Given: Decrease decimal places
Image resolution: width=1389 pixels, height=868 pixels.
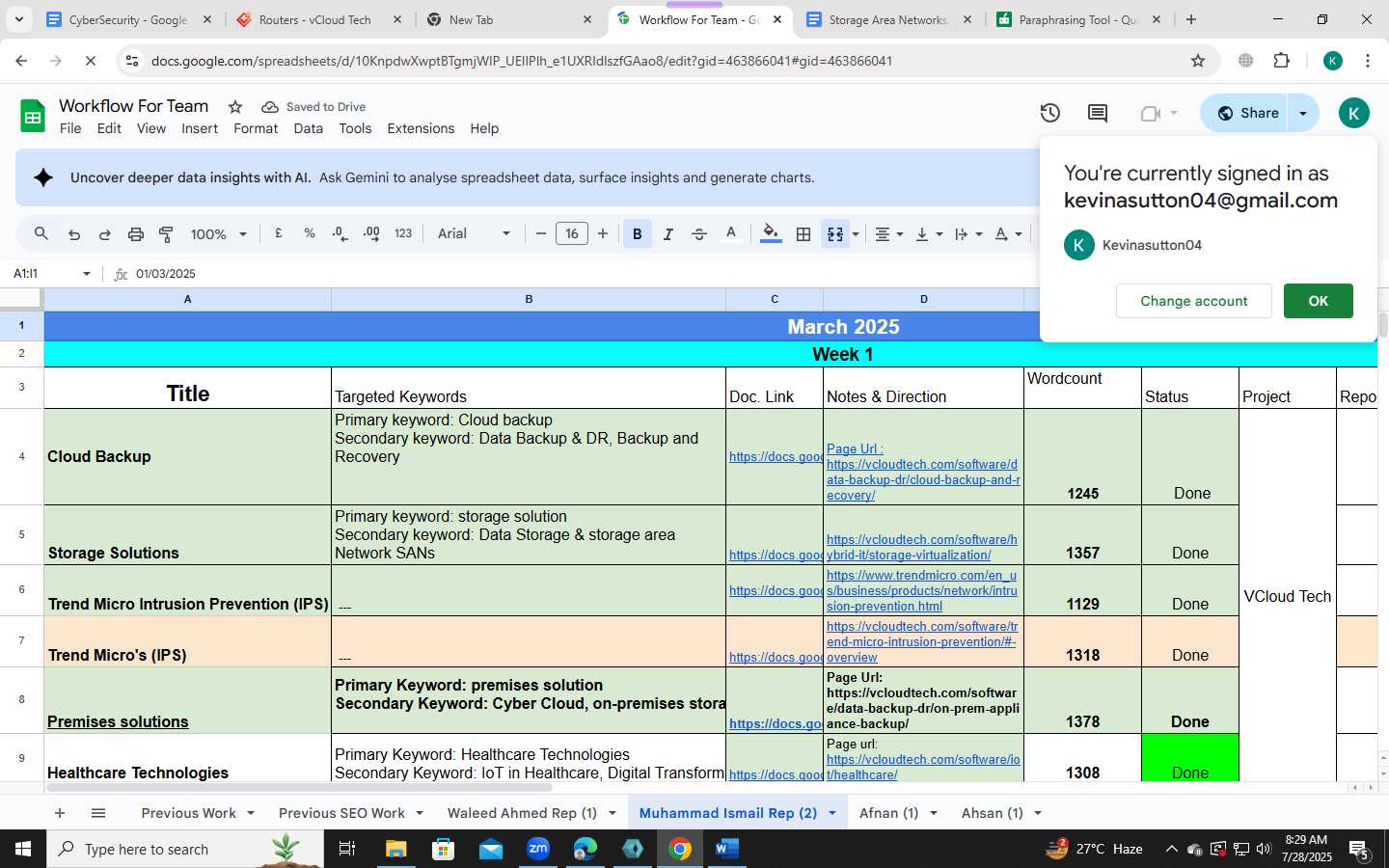Looking at the screenshot, I should (340, 233).
